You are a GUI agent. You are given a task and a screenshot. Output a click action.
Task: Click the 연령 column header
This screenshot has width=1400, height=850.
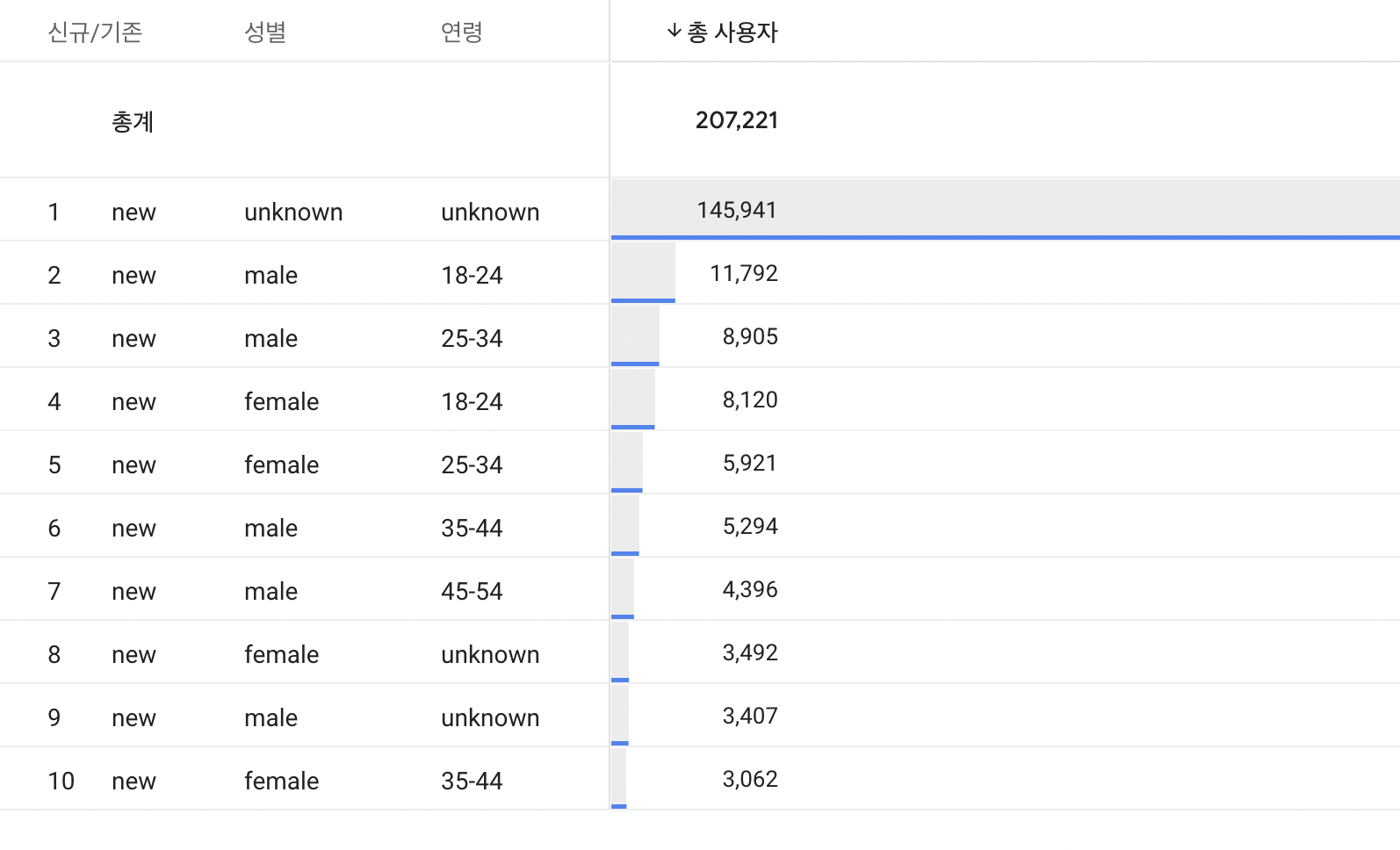coord(462,32)
